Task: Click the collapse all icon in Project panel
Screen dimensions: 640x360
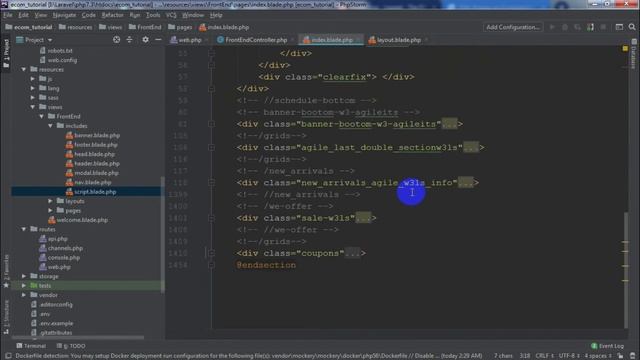Action: [x=129, y=40]
